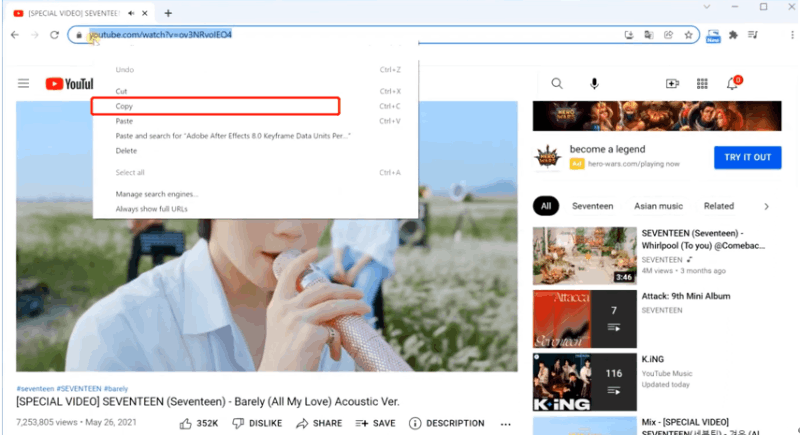Choose Paste from the context menu
This screenshot has width=800, height=435.
point(255,121)
